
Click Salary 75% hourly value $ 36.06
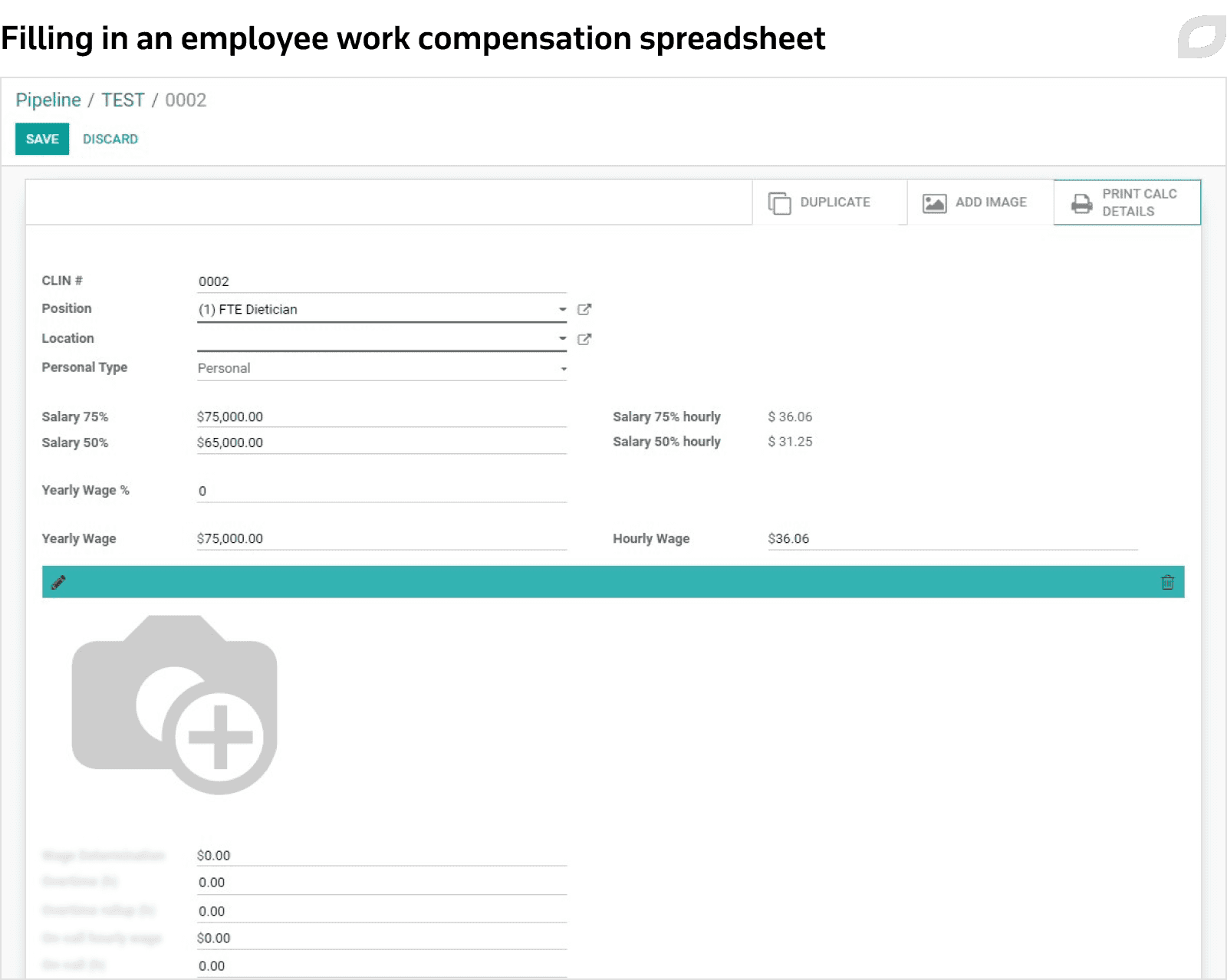pos(790,416)
